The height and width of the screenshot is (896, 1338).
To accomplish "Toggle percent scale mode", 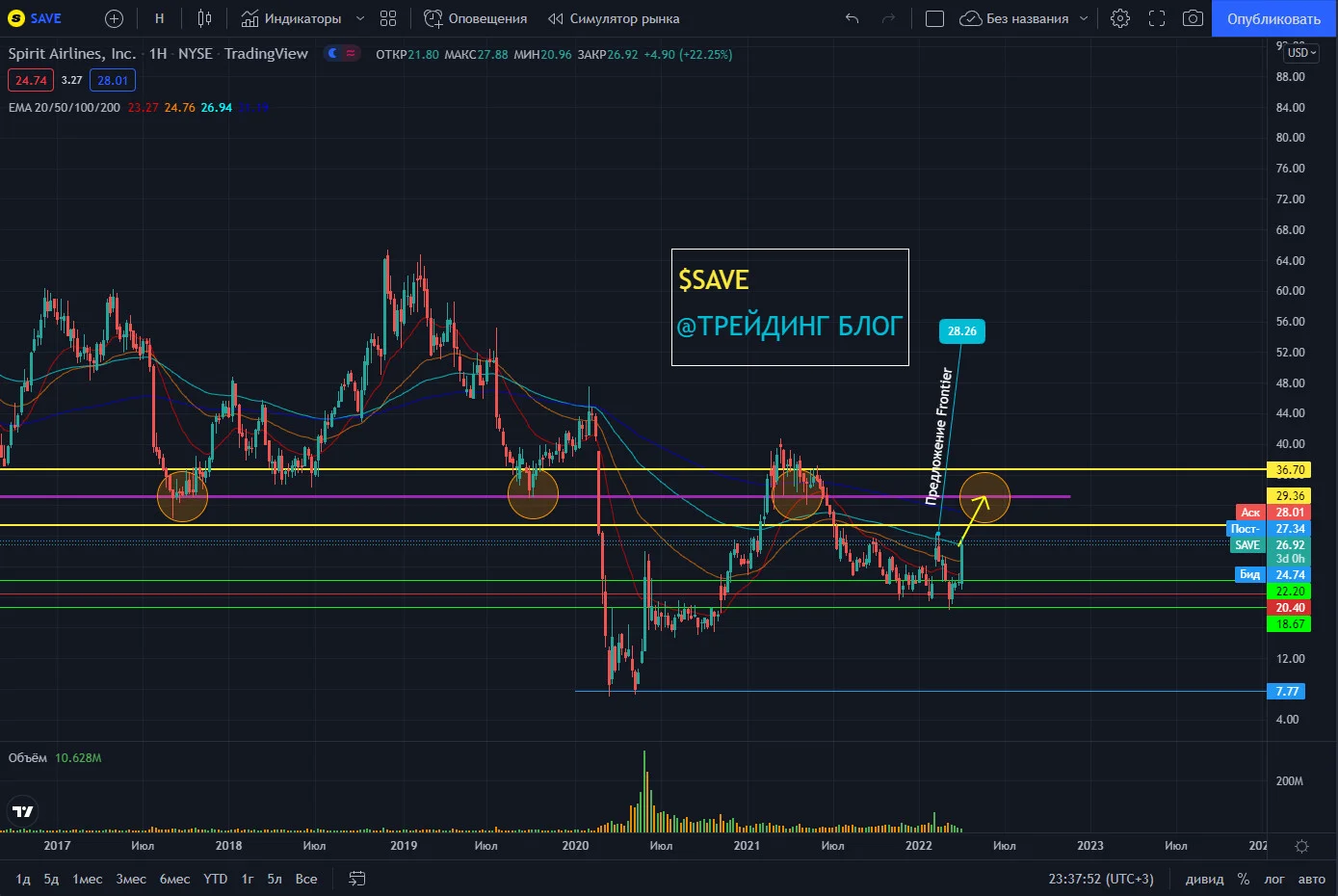I will [1244, 879].
